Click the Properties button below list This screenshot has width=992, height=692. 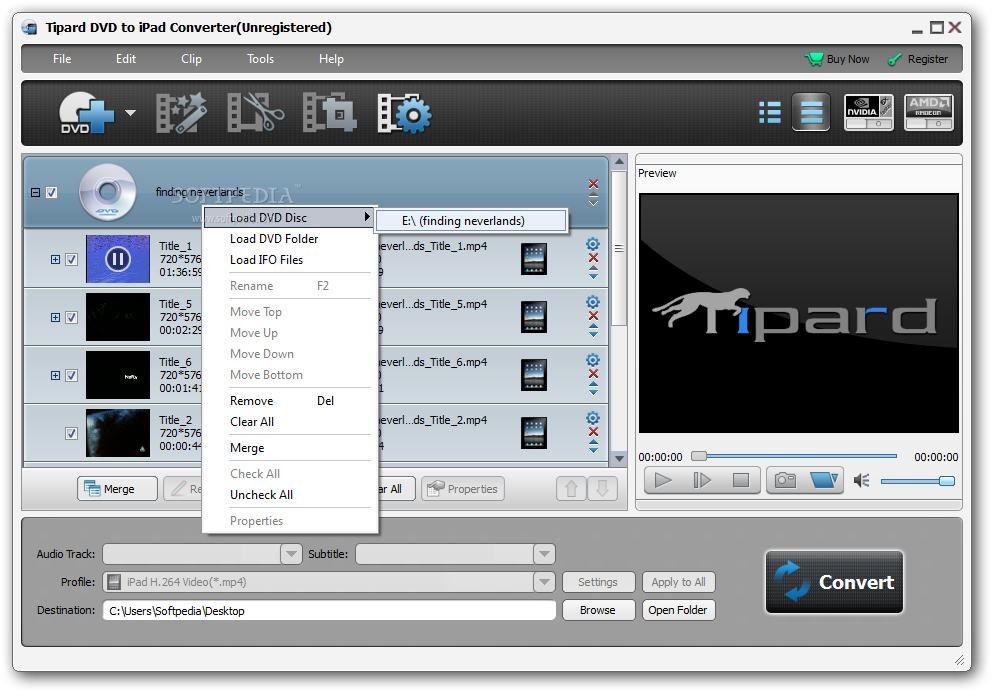click(462, 489)
